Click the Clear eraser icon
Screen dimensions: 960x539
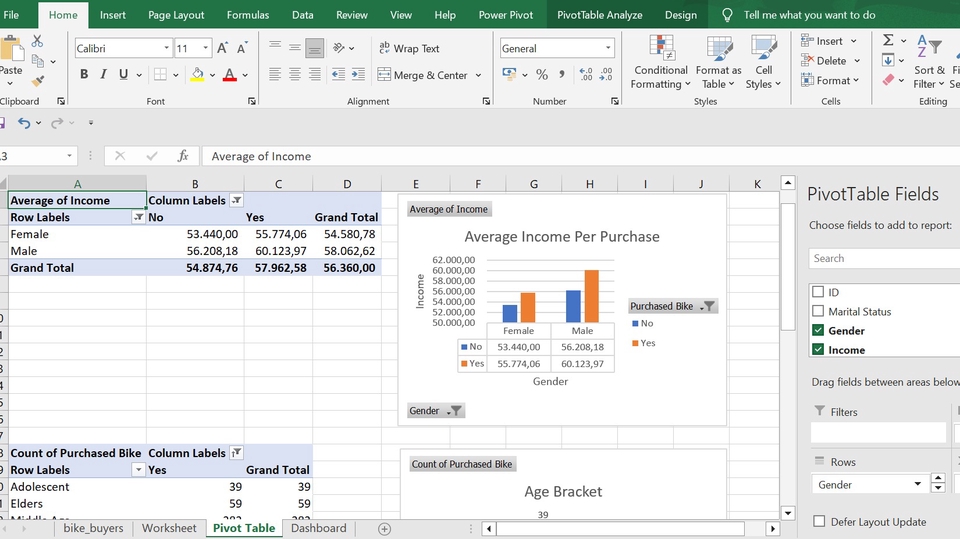click(888, 80)
